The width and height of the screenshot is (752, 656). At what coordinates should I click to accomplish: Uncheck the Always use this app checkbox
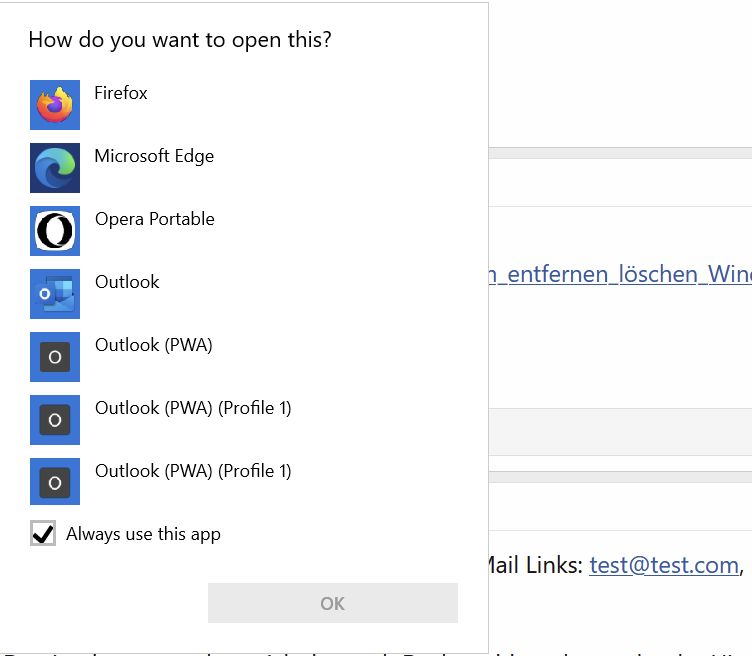(43, 534)
